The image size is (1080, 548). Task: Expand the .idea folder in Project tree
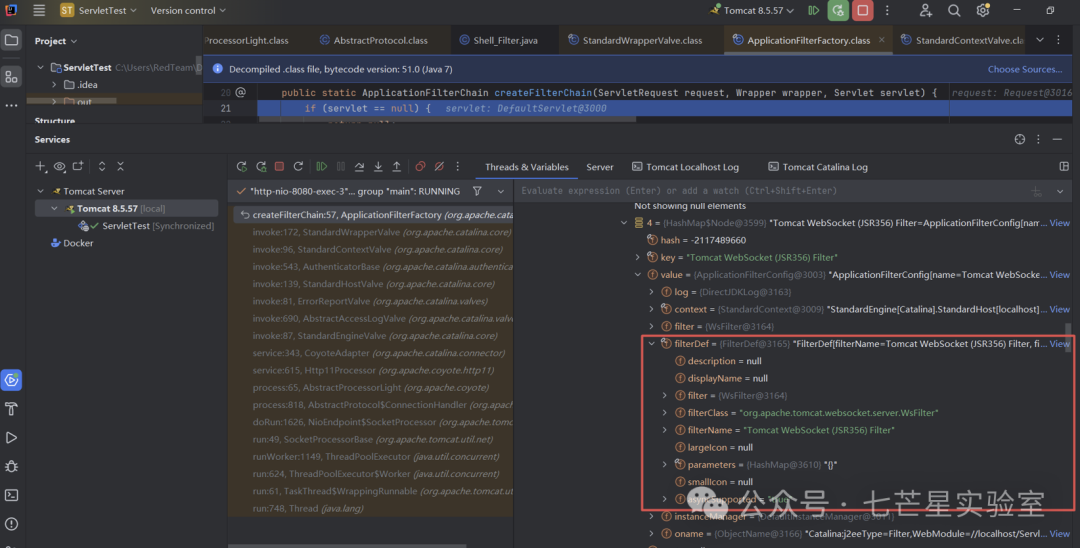(54, 84)
